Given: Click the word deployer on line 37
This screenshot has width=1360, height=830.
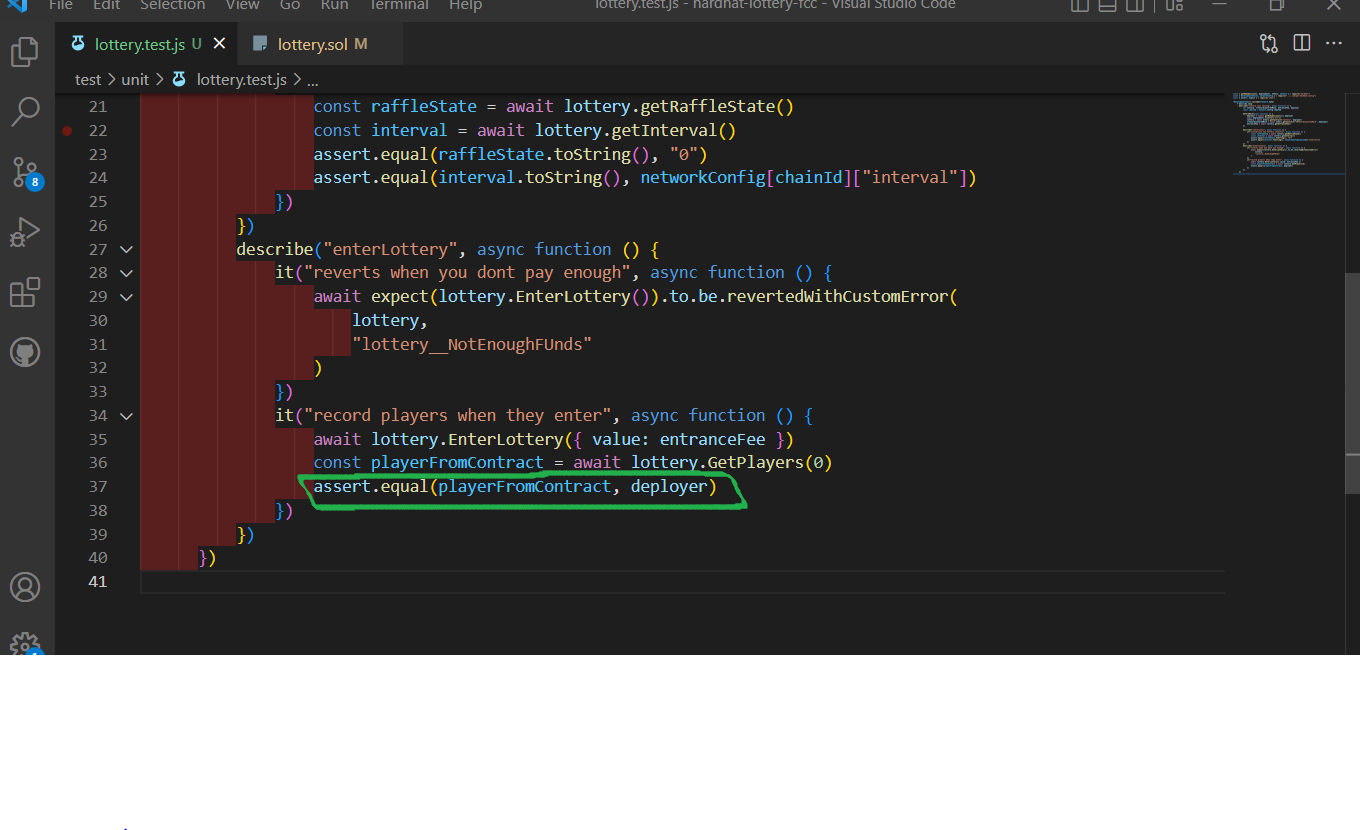Looking at the screenshot, I should [x=669, y=486].
